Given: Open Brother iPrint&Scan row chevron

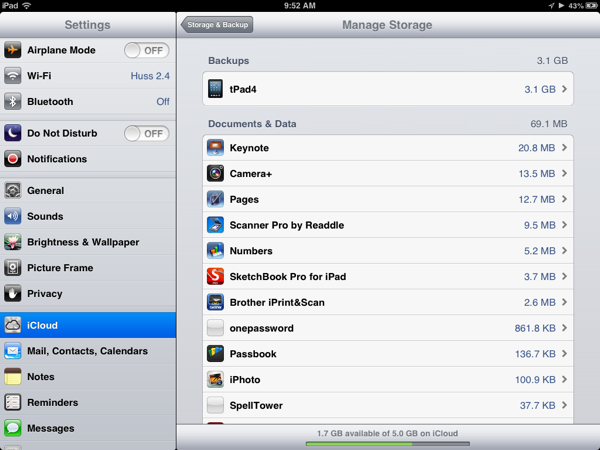Looking at the screenshot, I should [x=564, y=302].
